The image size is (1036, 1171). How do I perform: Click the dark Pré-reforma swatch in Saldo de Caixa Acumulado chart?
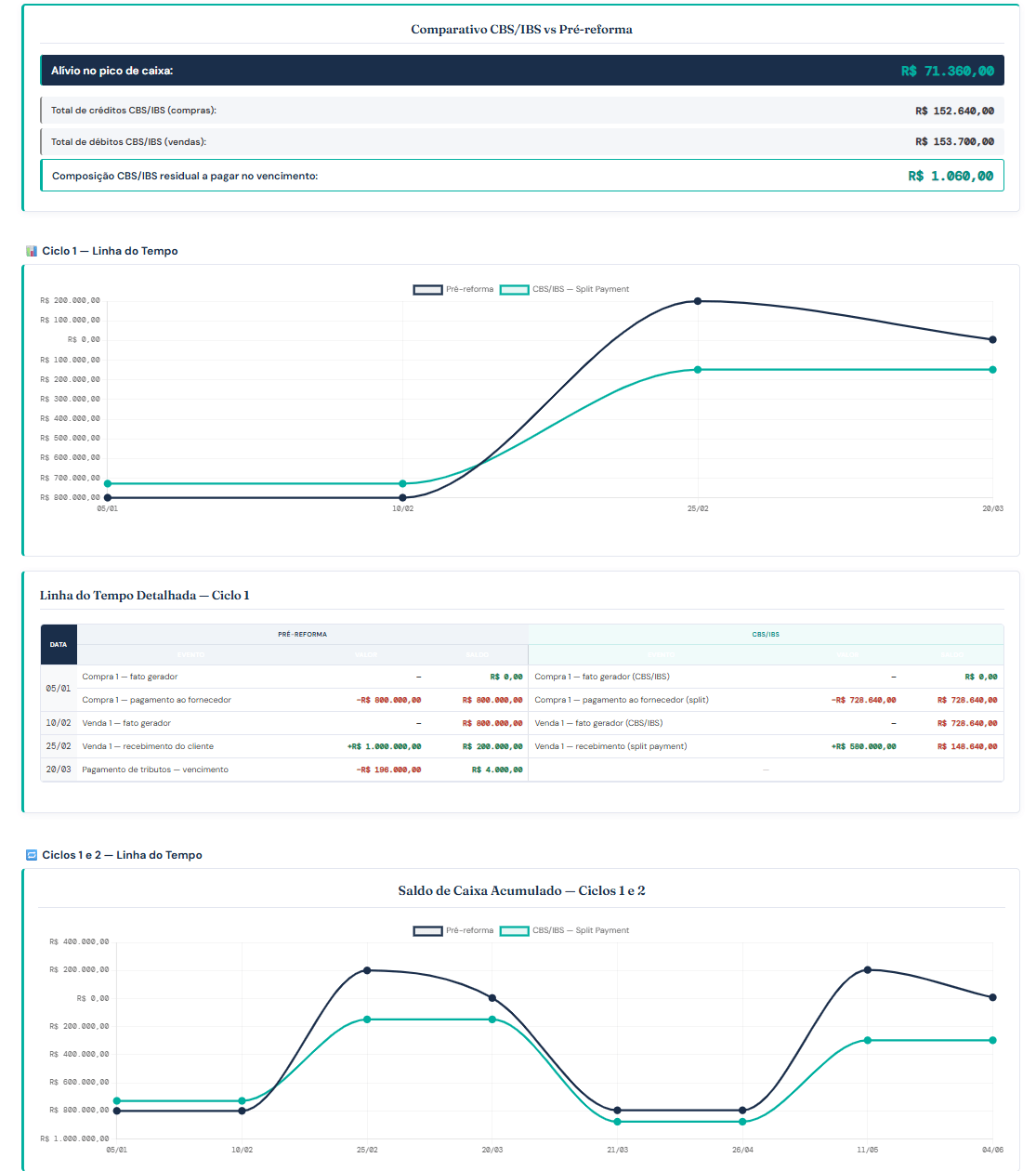(x=427, y=931)
